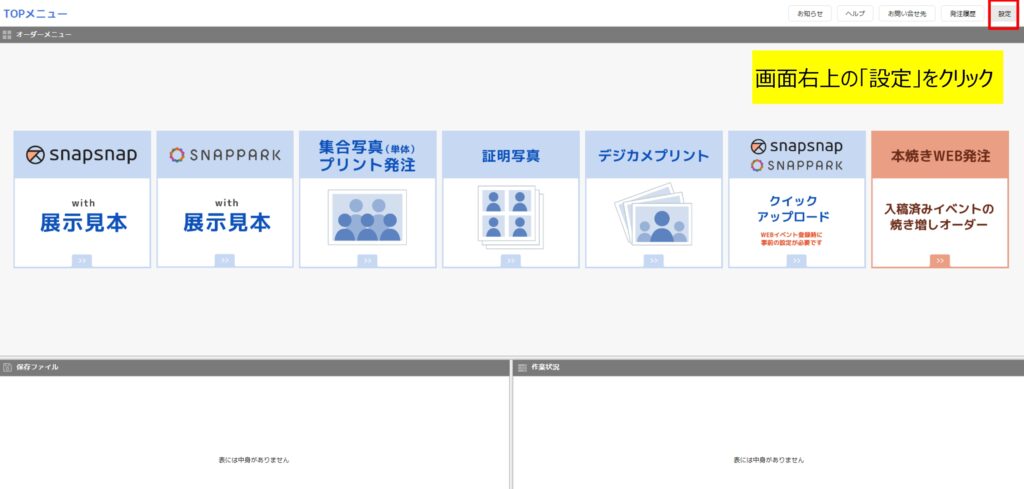Image resolution: width=1024 pixels, height=489 pixels.
Task: Click the grid icon beside オーダーメニュー
Action: point(7,35)
